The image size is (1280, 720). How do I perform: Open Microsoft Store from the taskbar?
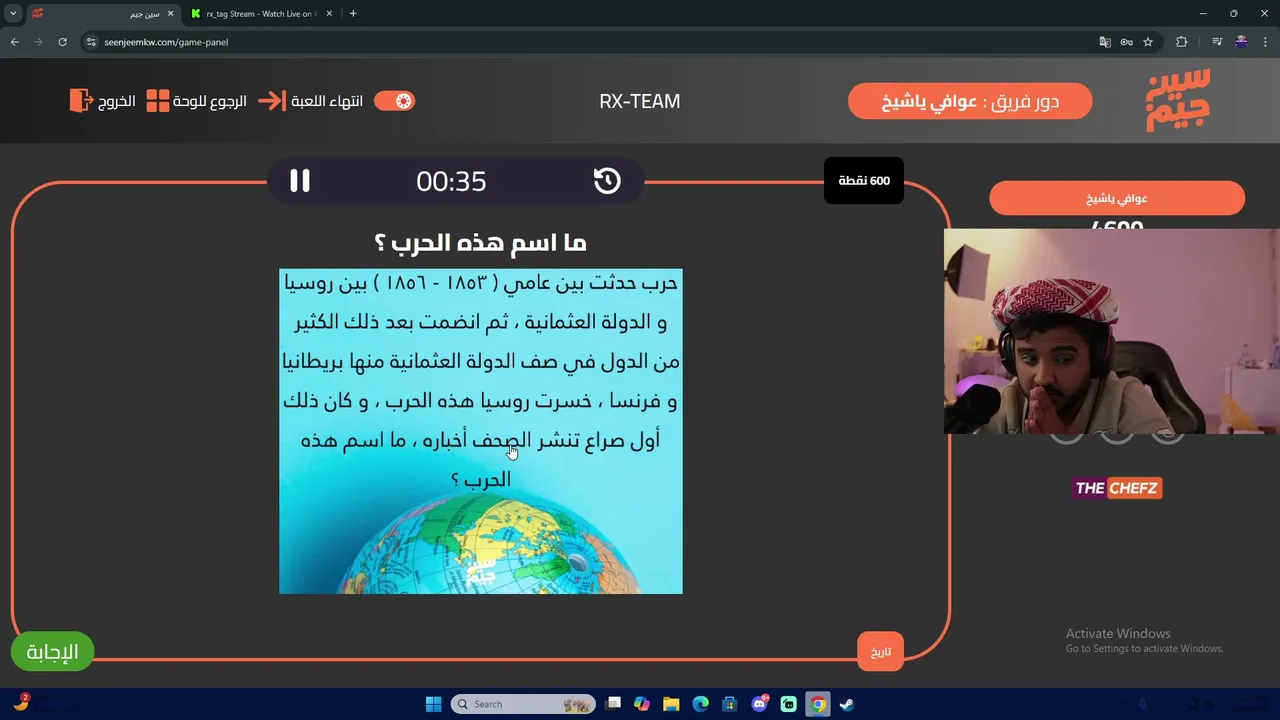[730, 704]
